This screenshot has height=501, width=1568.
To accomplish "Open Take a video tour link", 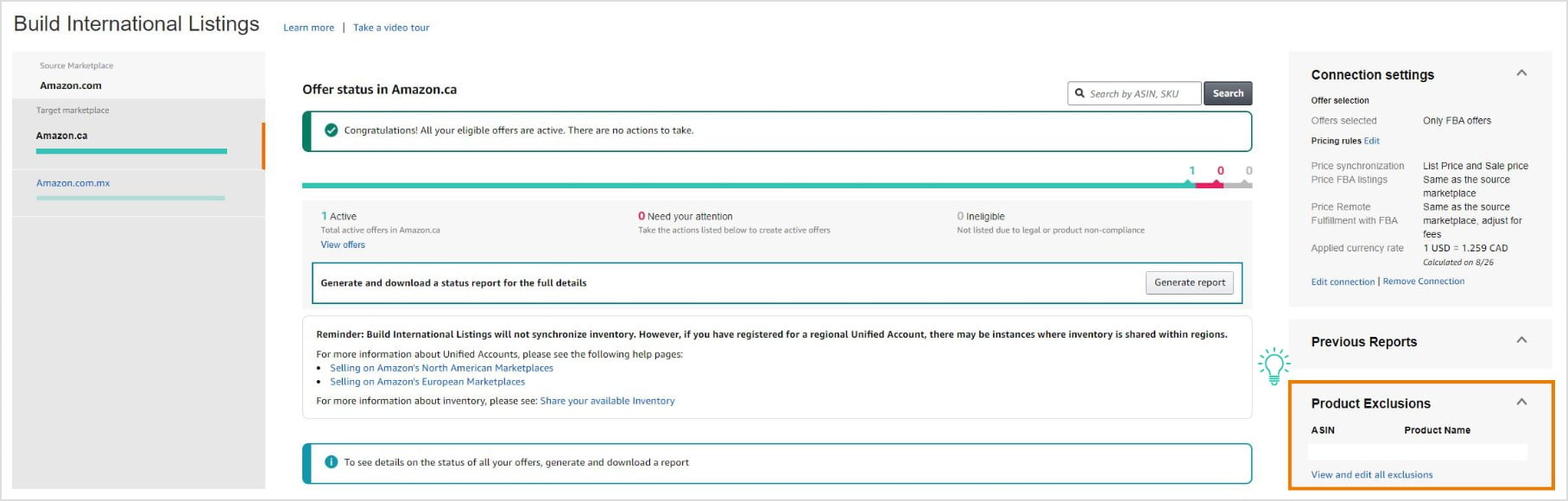I will (x=391, y=28).
